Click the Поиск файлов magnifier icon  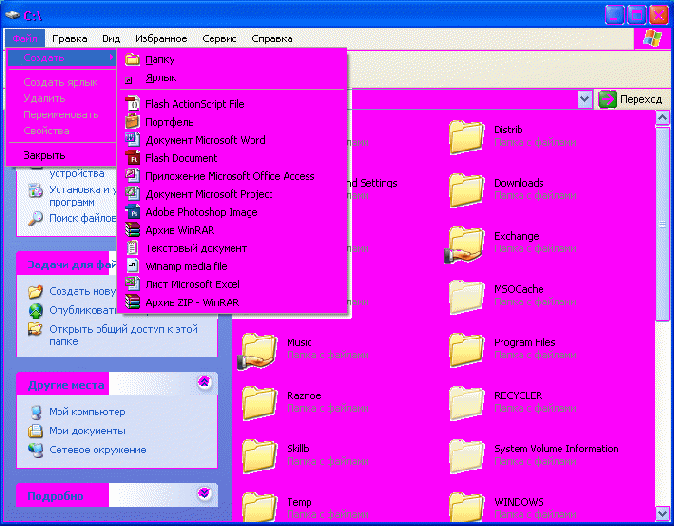click(x=35, y=218)
